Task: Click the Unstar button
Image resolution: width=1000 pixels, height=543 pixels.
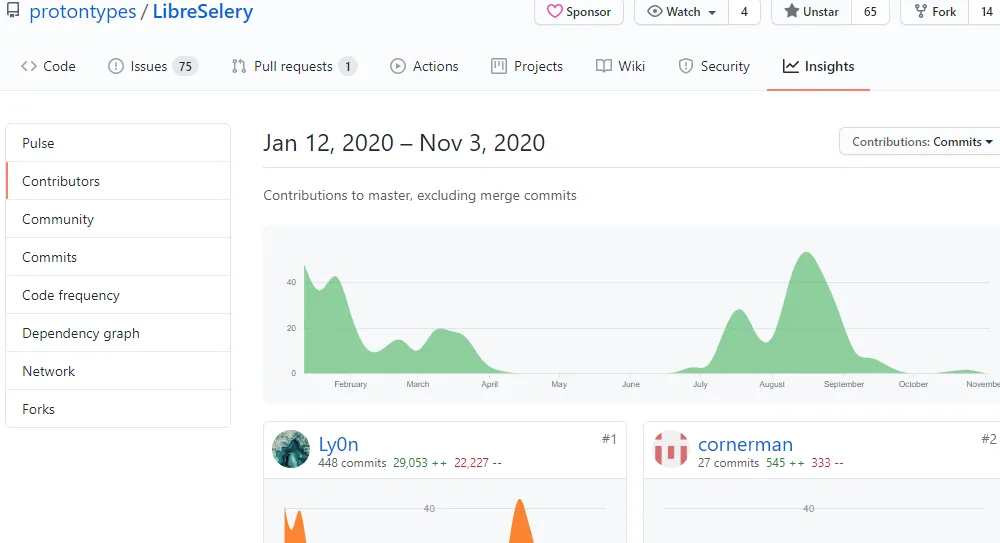Action: [812, 11]
